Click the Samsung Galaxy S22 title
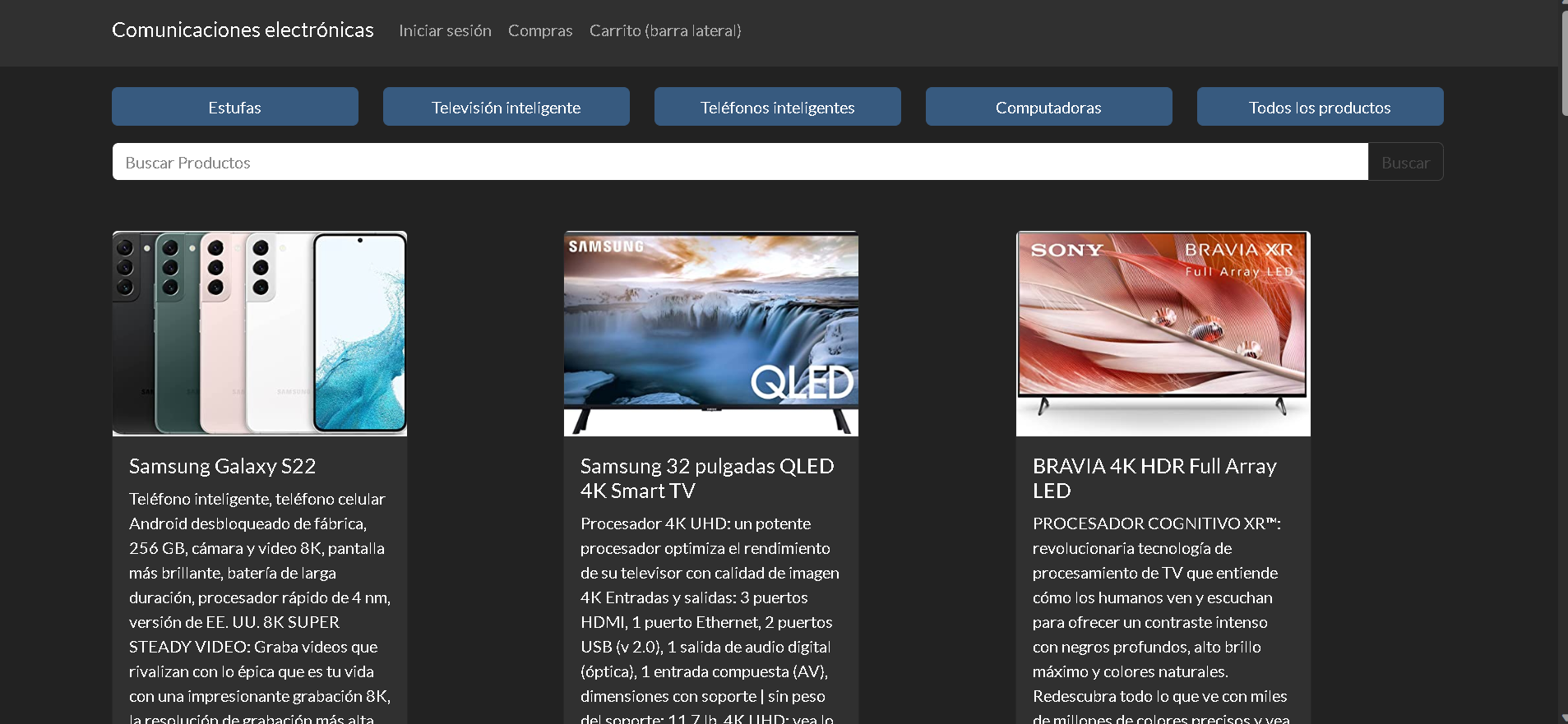The width and height of the screenshot is (1568, 724). (223, 466)
